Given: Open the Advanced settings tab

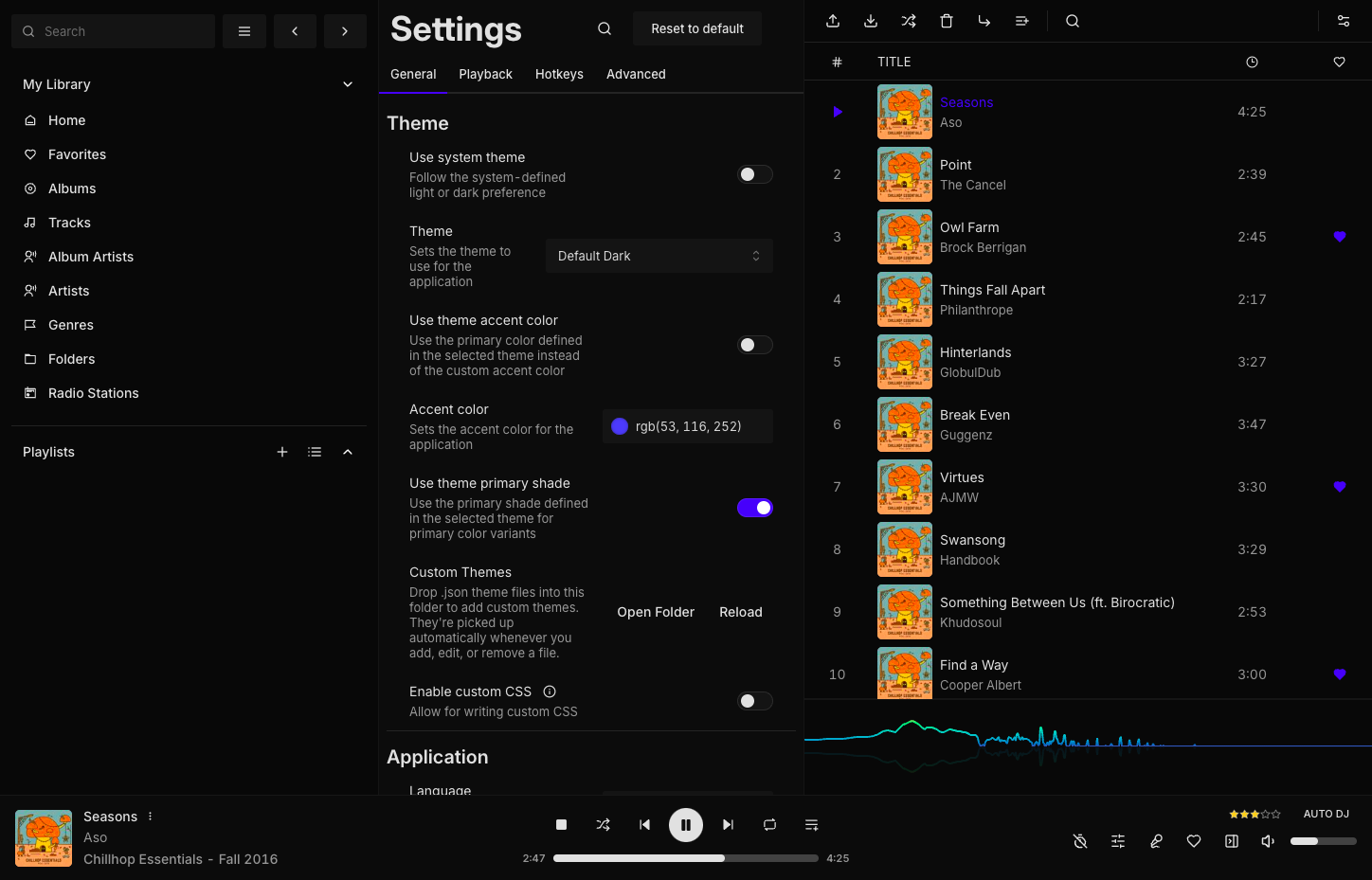Looking at the screenshot, I should [x=636, y=74].
